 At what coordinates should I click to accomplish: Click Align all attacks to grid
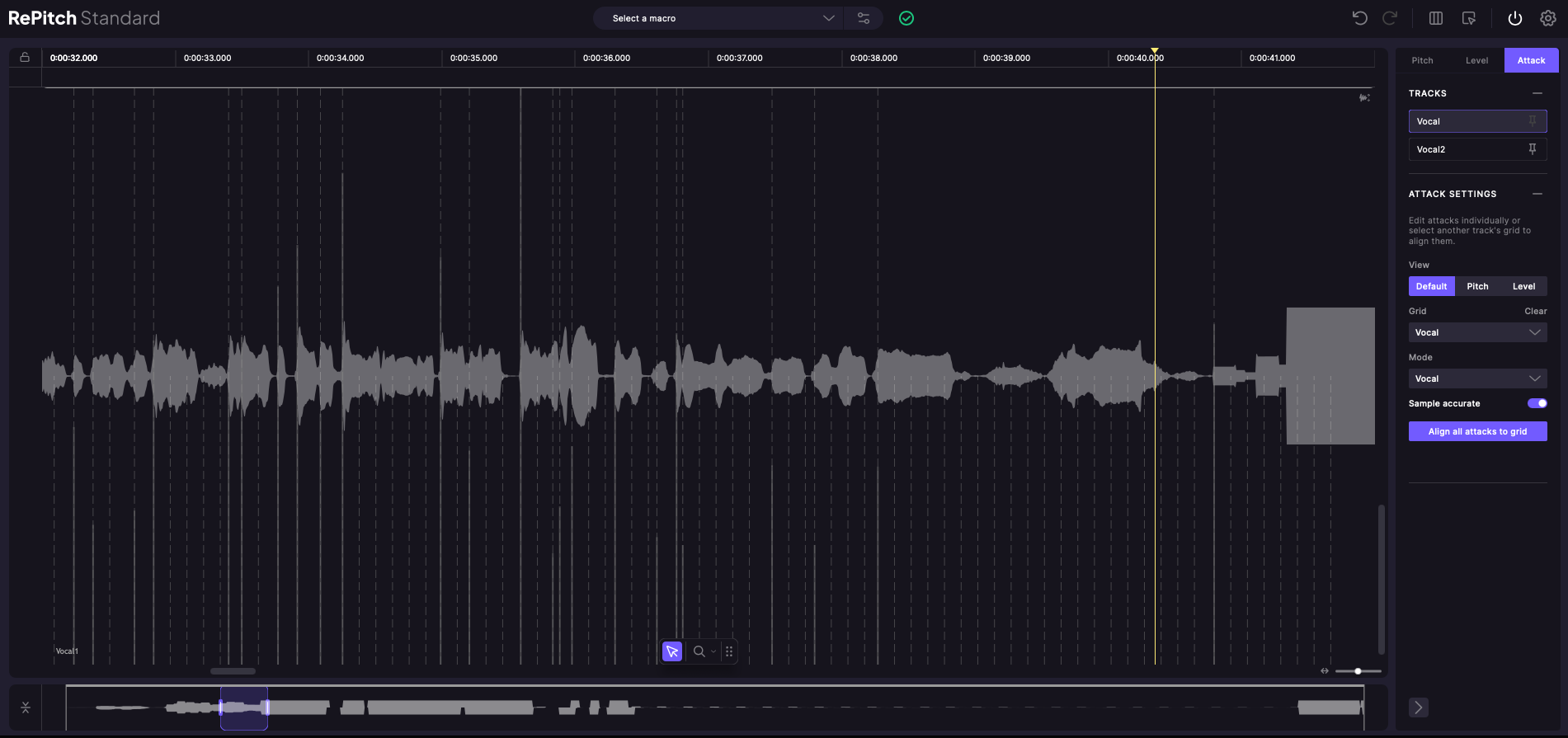point(1477,431)
